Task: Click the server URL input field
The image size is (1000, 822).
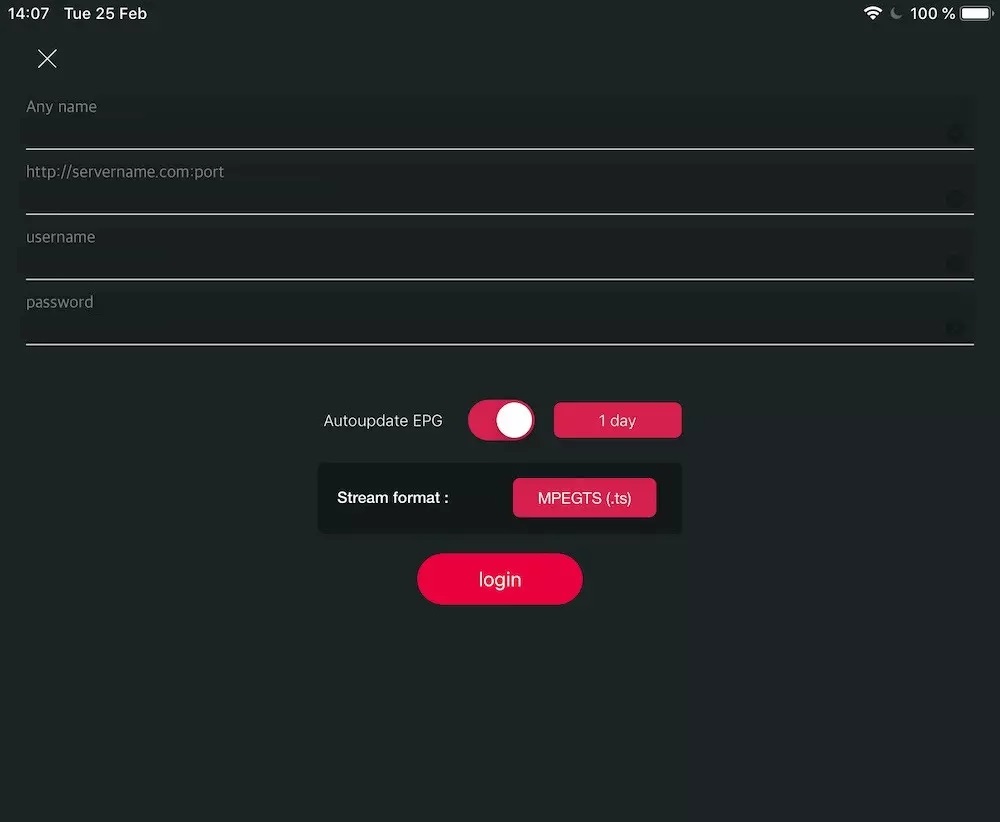Action: 499,187
